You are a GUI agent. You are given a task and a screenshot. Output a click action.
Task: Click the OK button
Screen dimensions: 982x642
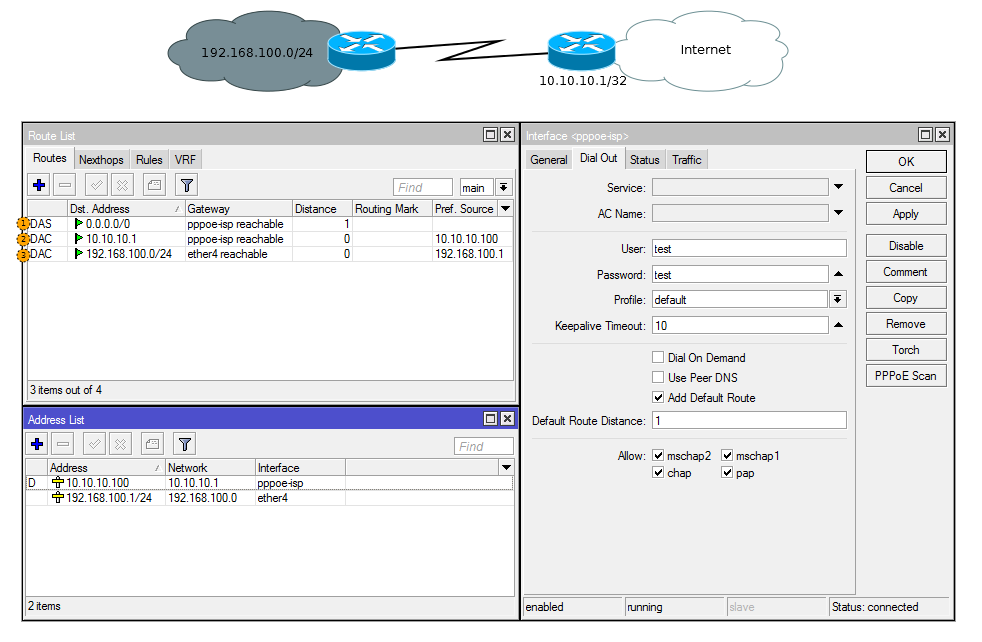906,162
